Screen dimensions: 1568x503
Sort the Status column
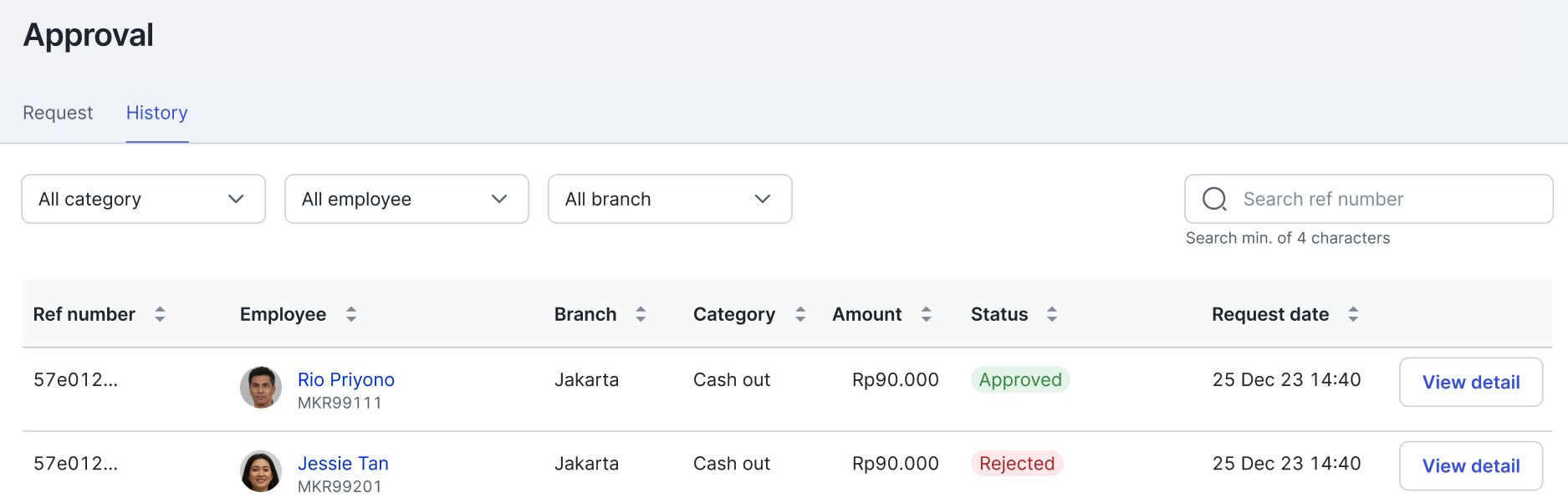tap(1052, 314)
